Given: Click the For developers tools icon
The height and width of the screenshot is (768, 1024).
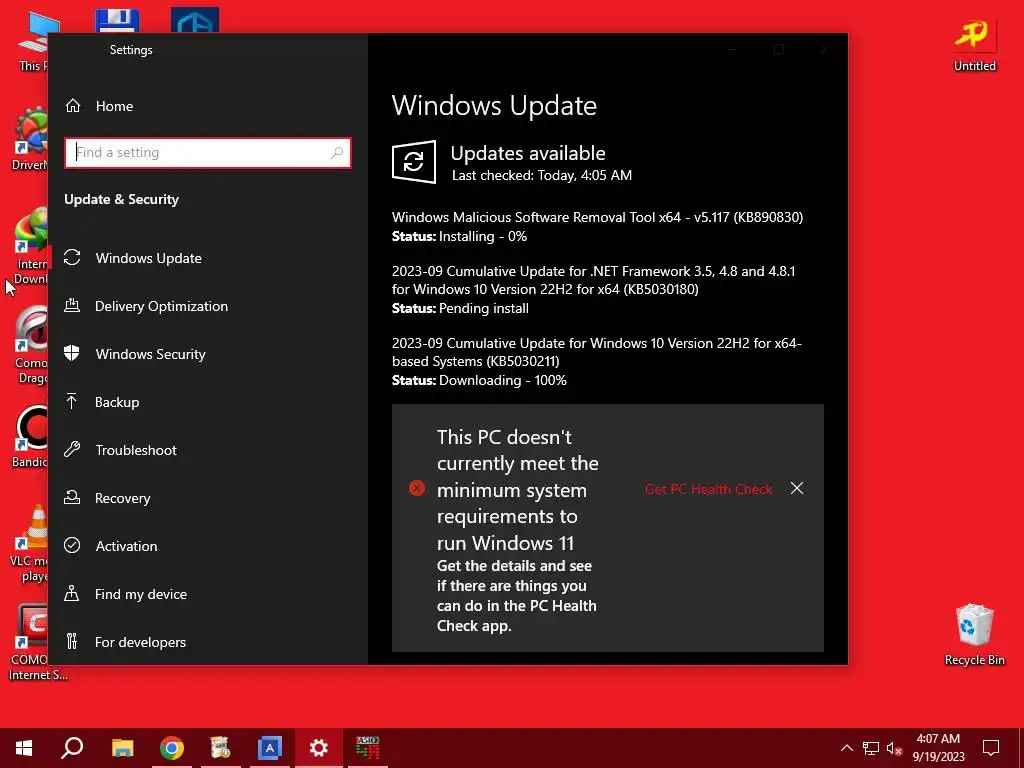Looking at the screenshot, I should pyautogui.click(x=72, y=641).
